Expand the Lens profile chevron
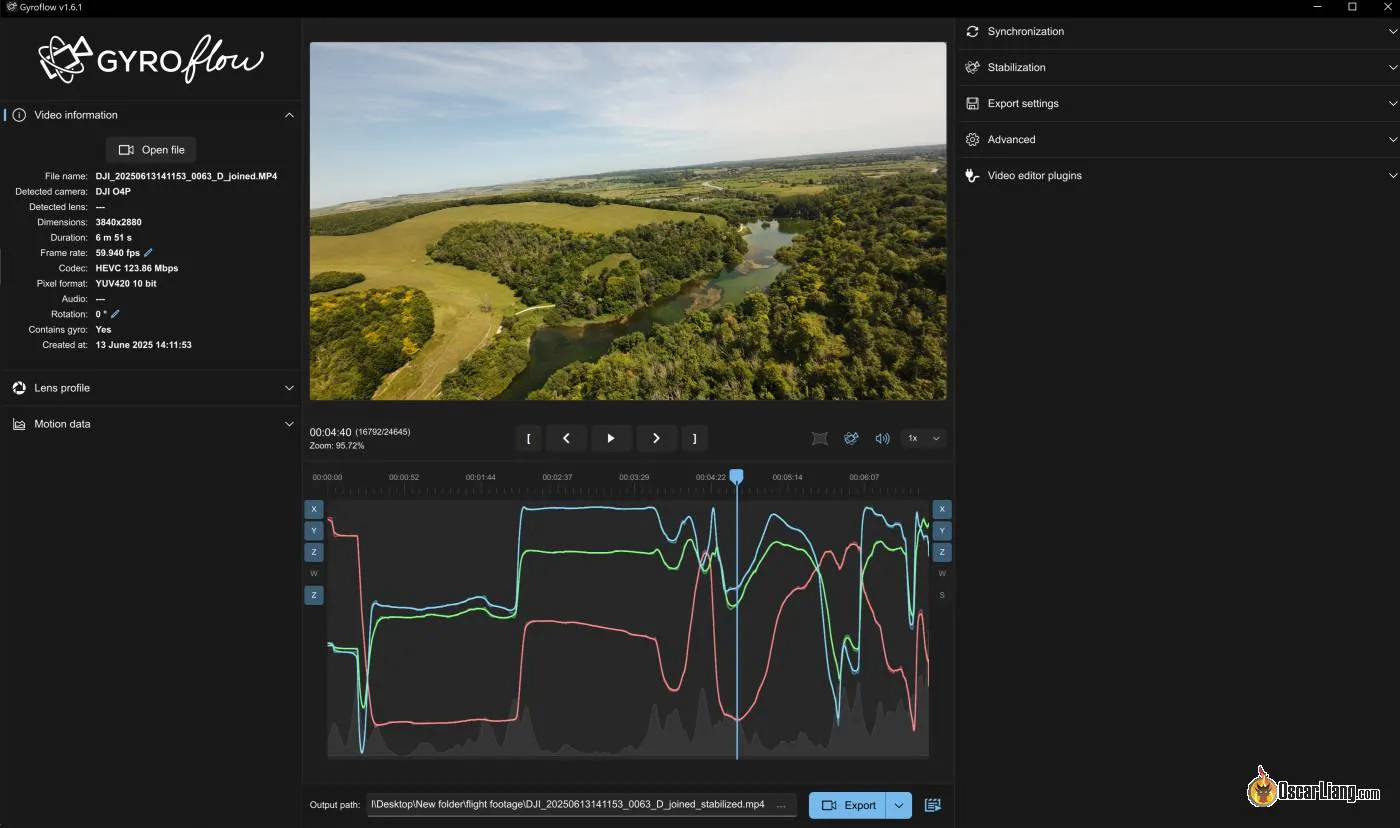This screenshot has width=1400, height=828. (x=289, y=388)
